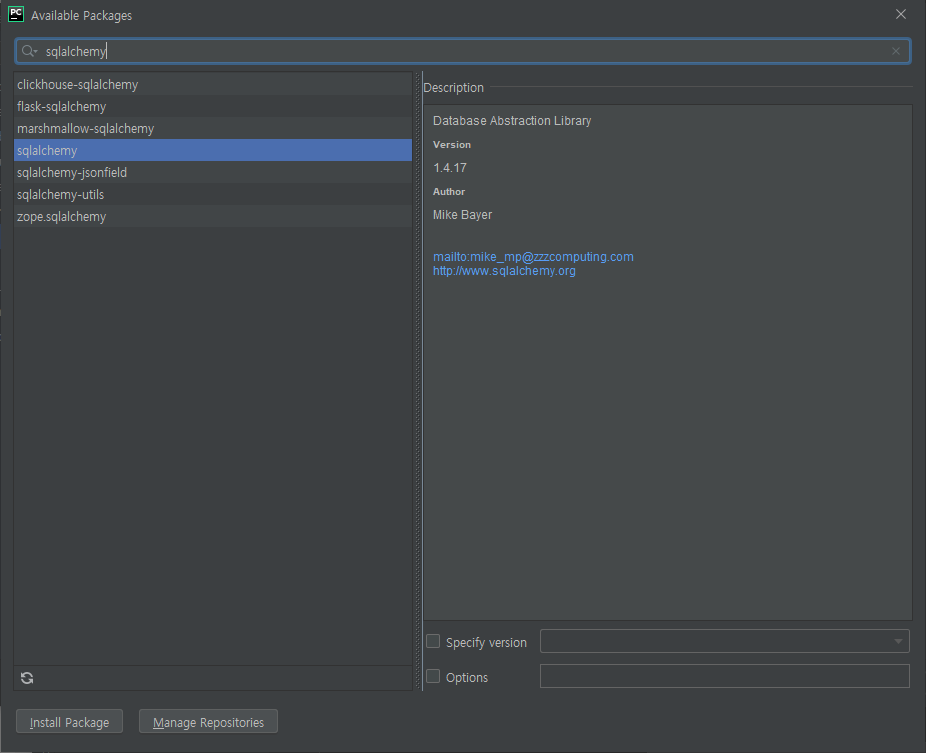Enable the Options checkbox
The image size is (926, 753).
tap(433, 676)
